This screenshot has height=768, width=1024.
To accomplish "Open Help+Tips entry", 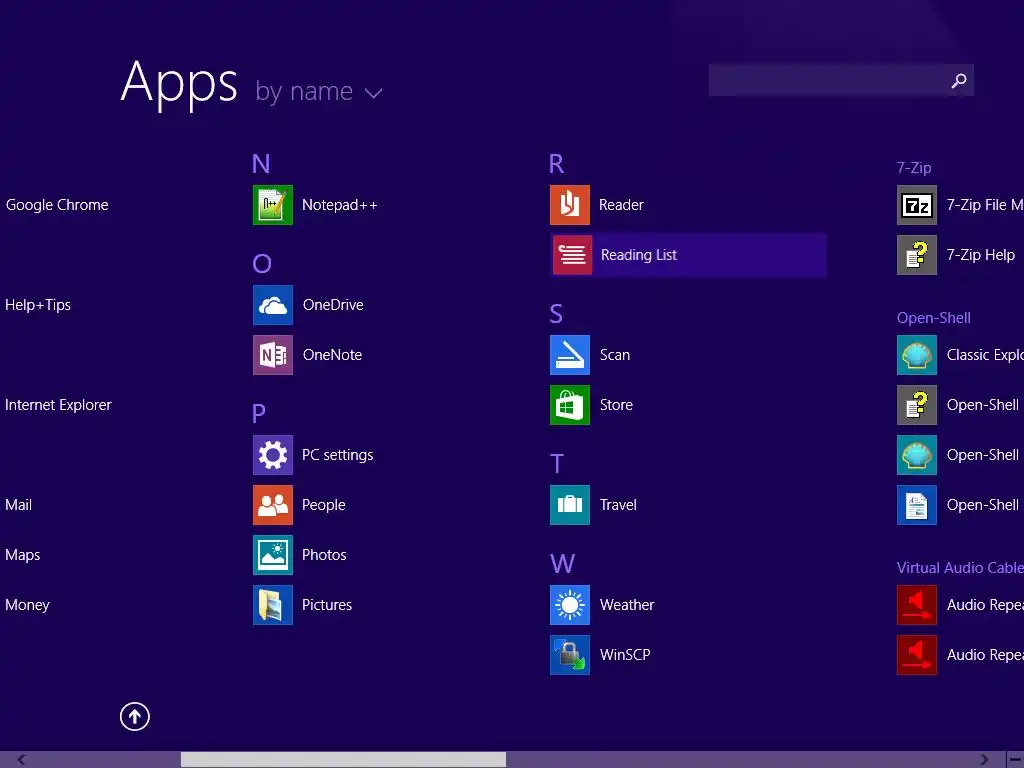I will tap(38, 305).
